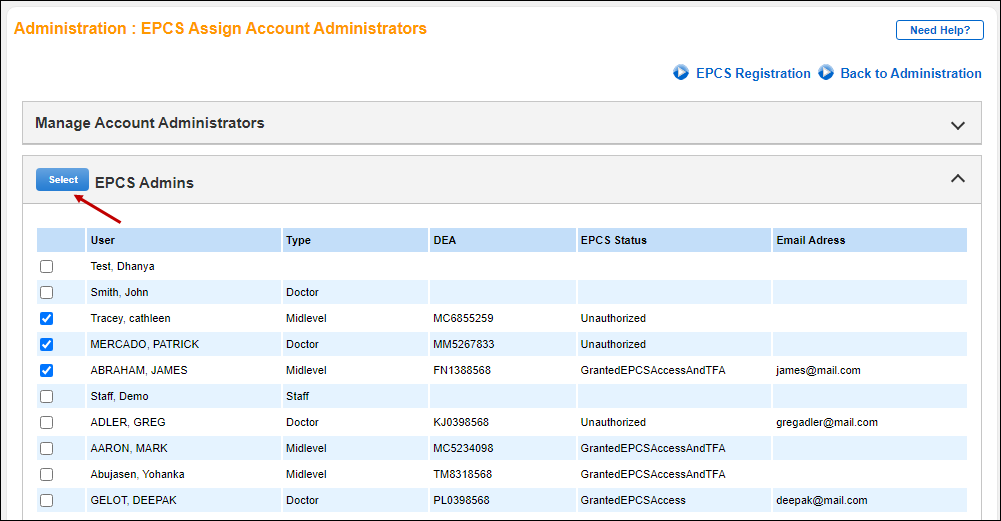Check the box for Abujasen, Yohanka
The width and height of the screenshot is (1001, 521).
(47, 474)
